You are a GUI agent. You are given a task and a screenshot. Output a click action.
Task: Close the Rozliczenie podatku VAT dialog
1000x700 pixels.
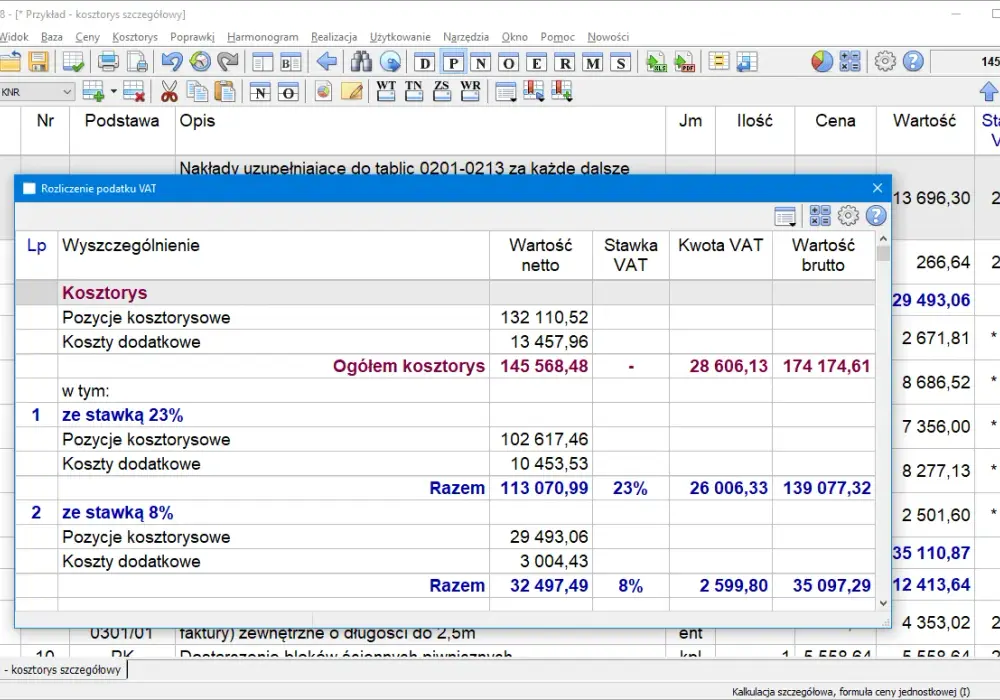(878, 188)
